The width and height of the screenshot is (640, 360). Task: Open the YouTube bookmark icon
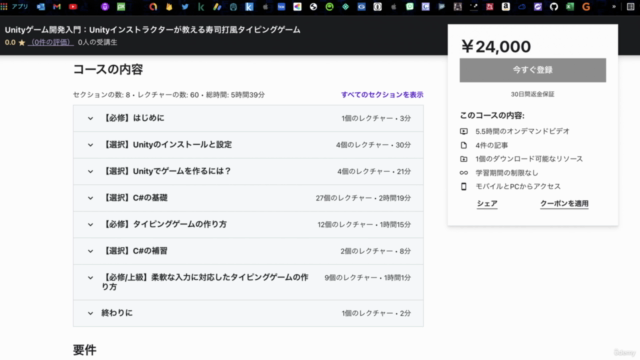73,7
